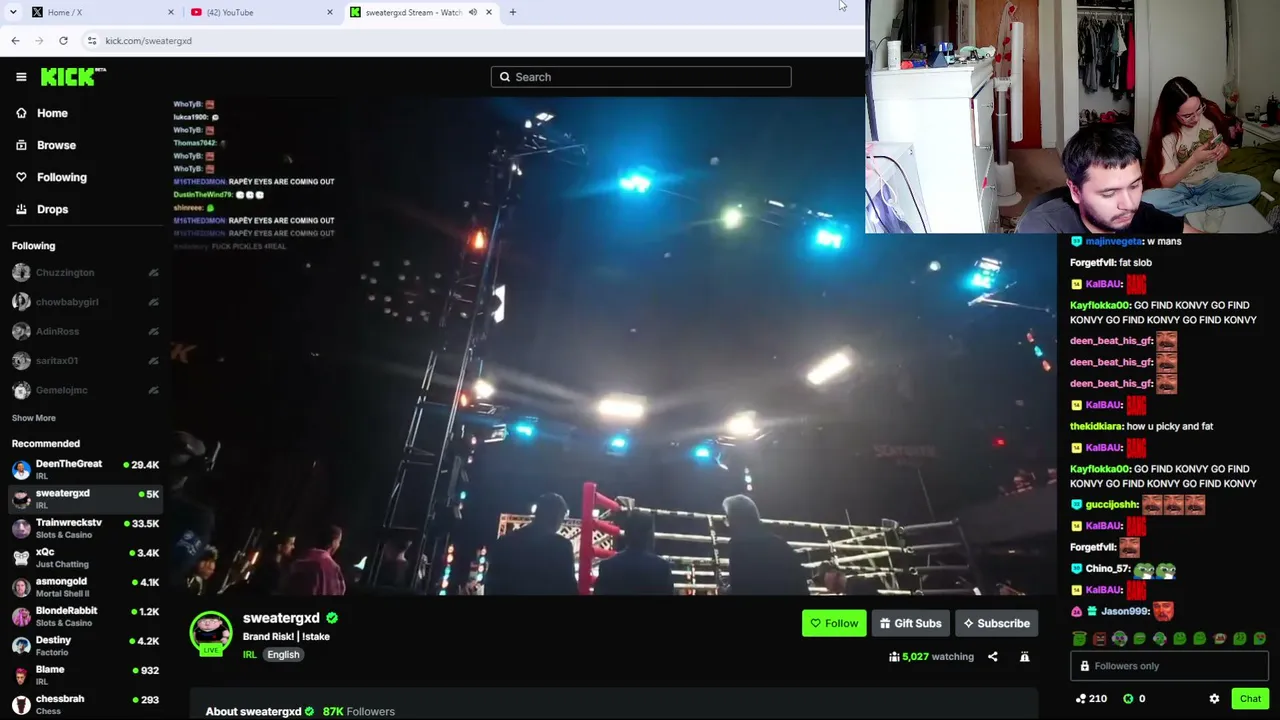Go back with the browser back arrow
Image resolution: width=1280 pixels, height=720 pixels.
tap(15, 41)
